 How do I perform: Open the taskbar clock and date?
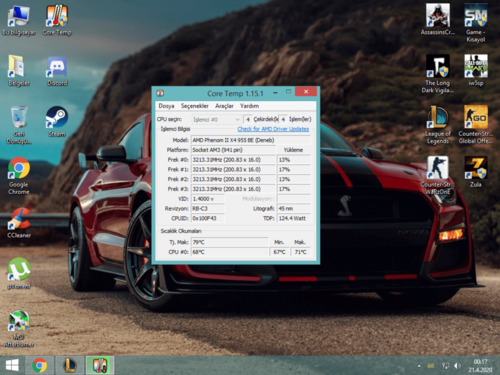pos(480,365)
